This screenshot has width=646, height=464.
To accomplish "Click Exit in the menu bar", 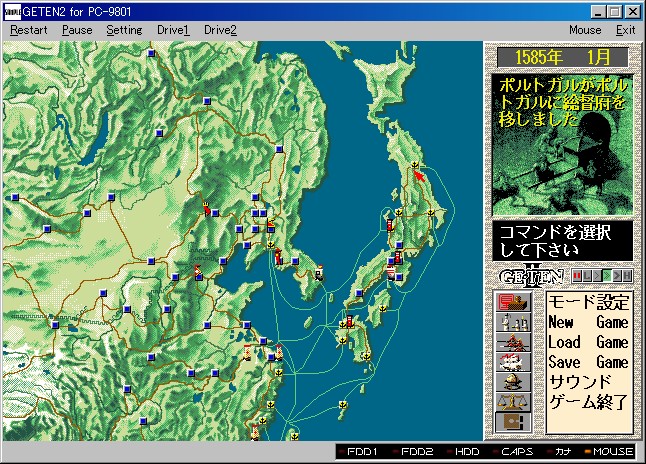I will click(625, 30).
